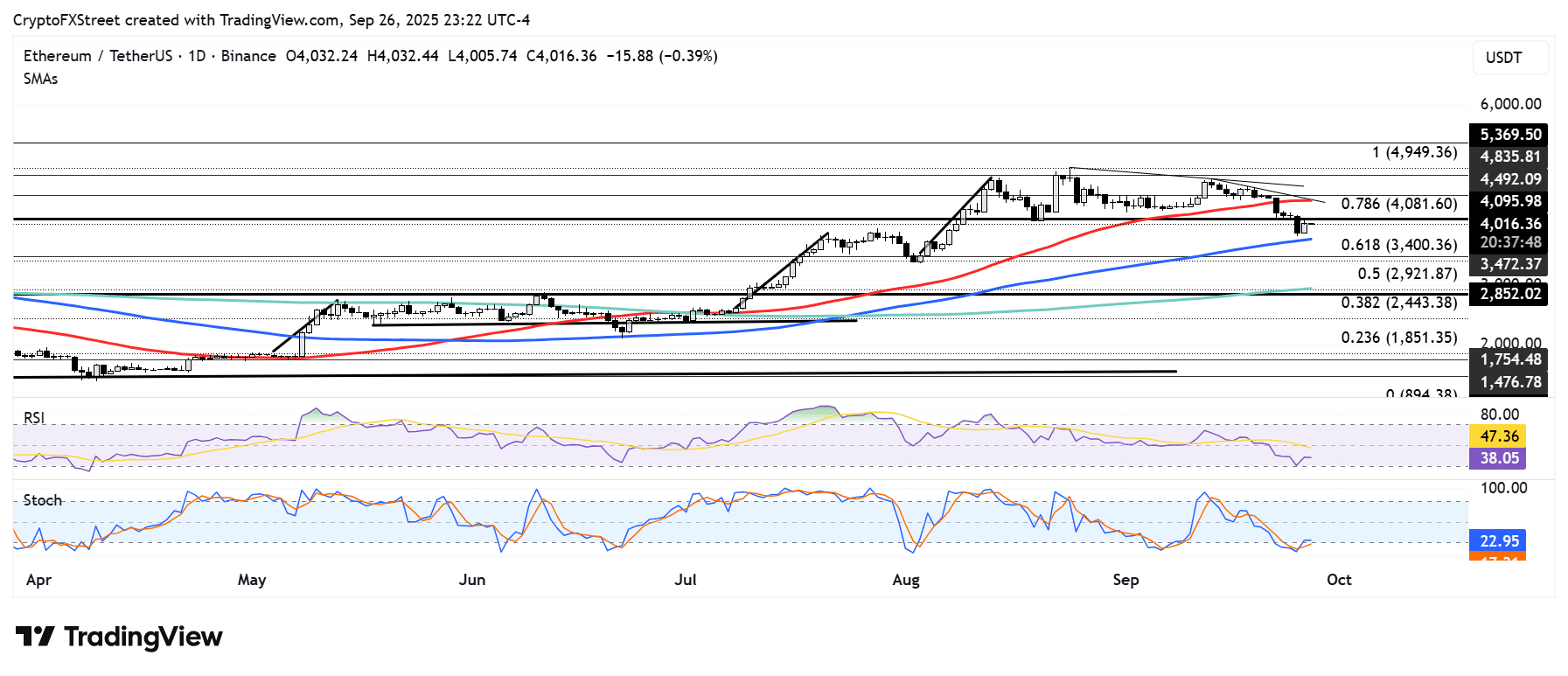Select the 5,369.50 price level label
This screenshot has width=1568, height=676.
tap(1509, 135)
